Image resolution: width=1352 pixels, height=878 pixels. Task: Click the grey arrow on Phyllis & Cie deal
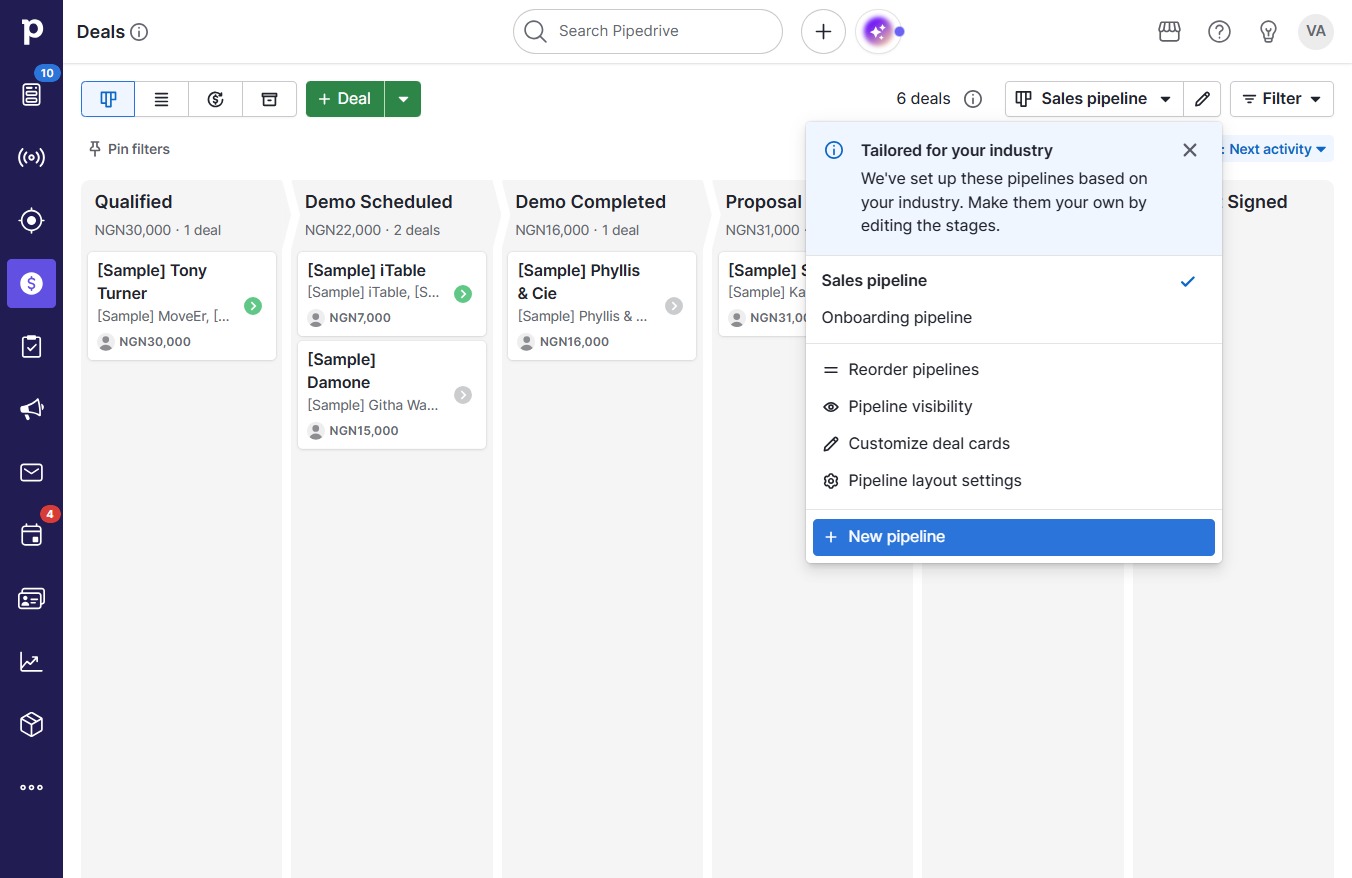tap(674, 306)
